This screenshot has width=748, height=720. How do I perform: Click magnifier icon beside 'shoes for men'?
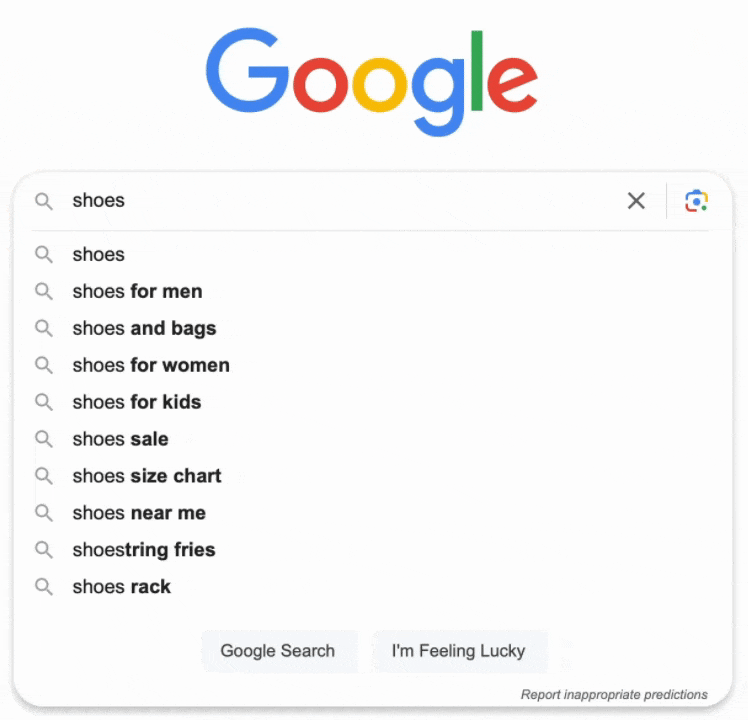point(44,291)
